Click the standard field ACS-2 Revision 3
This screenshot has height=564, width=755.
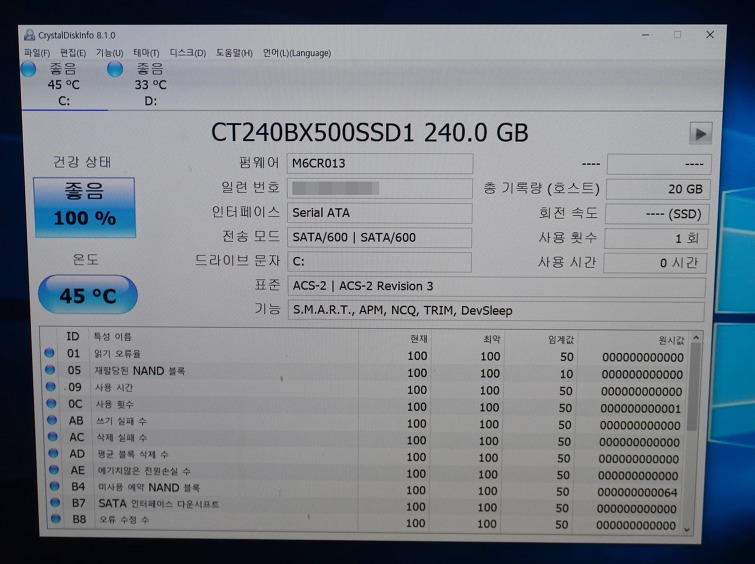click(496, 286)
